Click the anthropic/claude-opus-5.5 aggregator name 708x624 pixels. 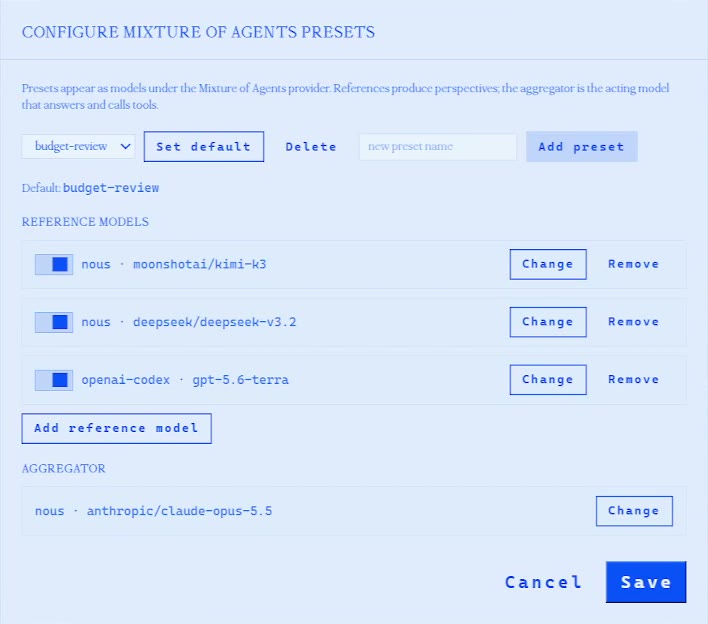click(179, 511)
